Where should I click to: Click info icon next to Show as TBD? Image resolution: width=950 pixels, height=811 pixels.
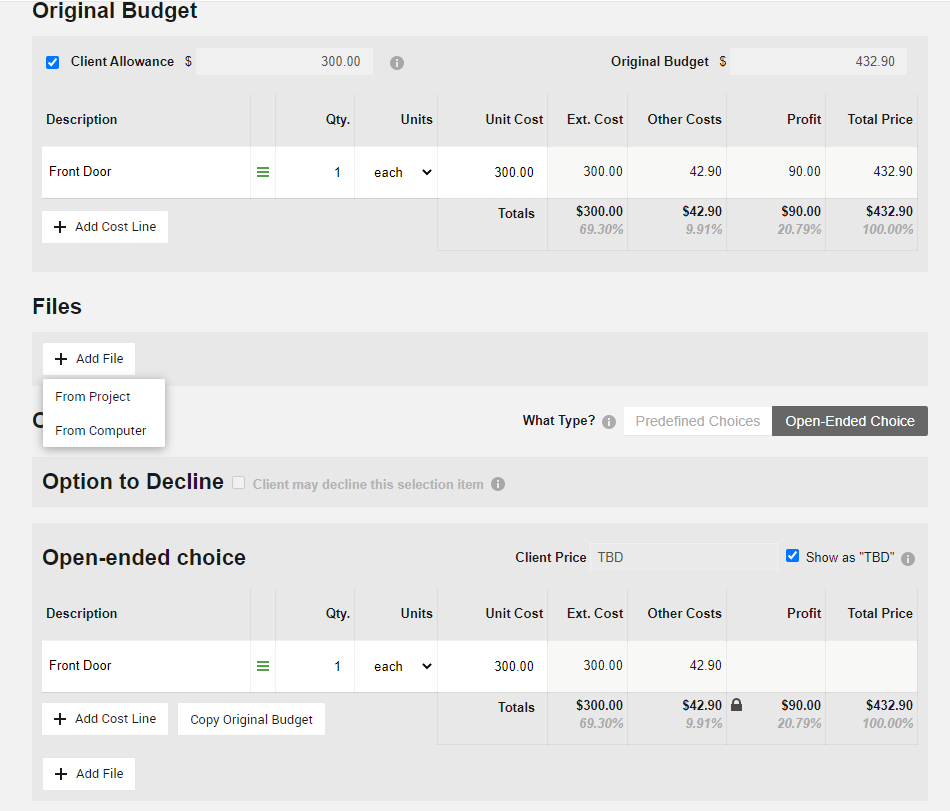click(908, 559)
